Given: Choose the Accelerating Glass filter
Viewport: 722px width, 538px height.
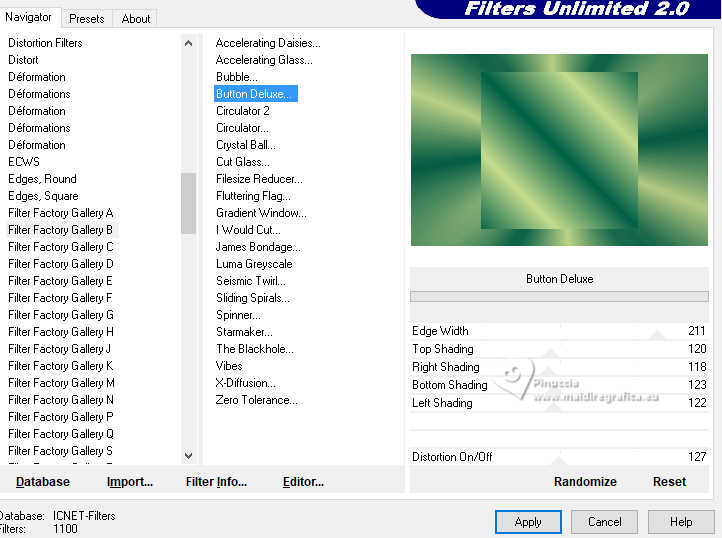Looking at the screenshot, I should (x=264, y=60).
